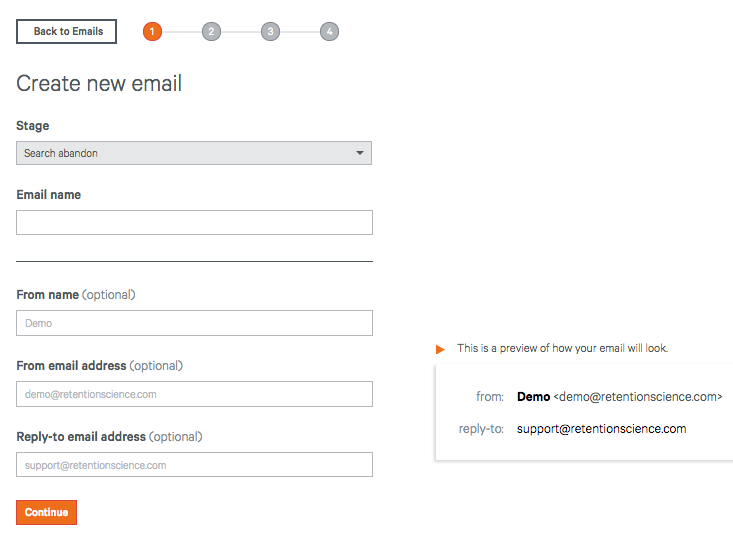
Task: Focus the From name field showing Demo
Action: (194, 323)
